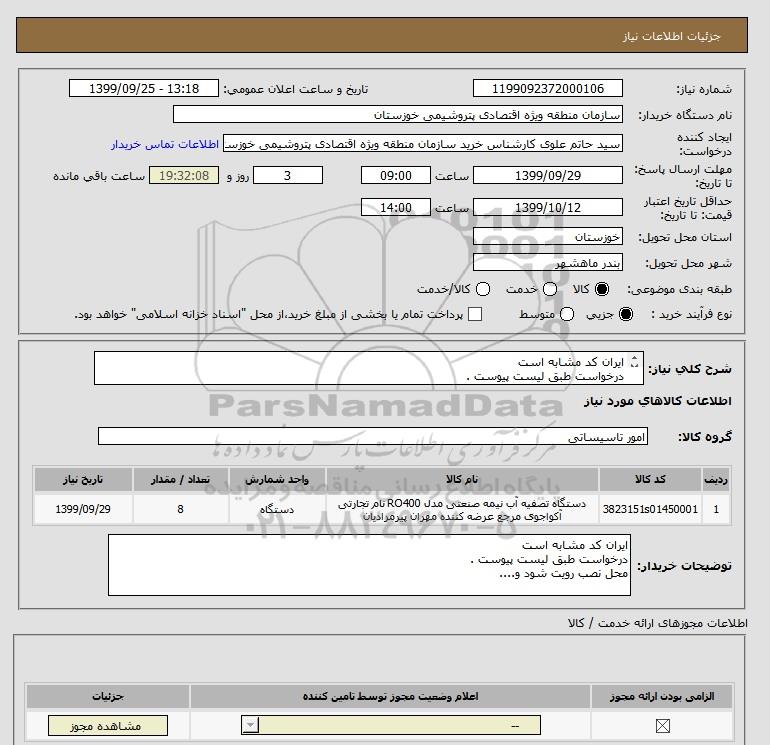This screenshot has width=770, height=745.
Task: Open the buyer contact information link
Action: pos(165,144)
